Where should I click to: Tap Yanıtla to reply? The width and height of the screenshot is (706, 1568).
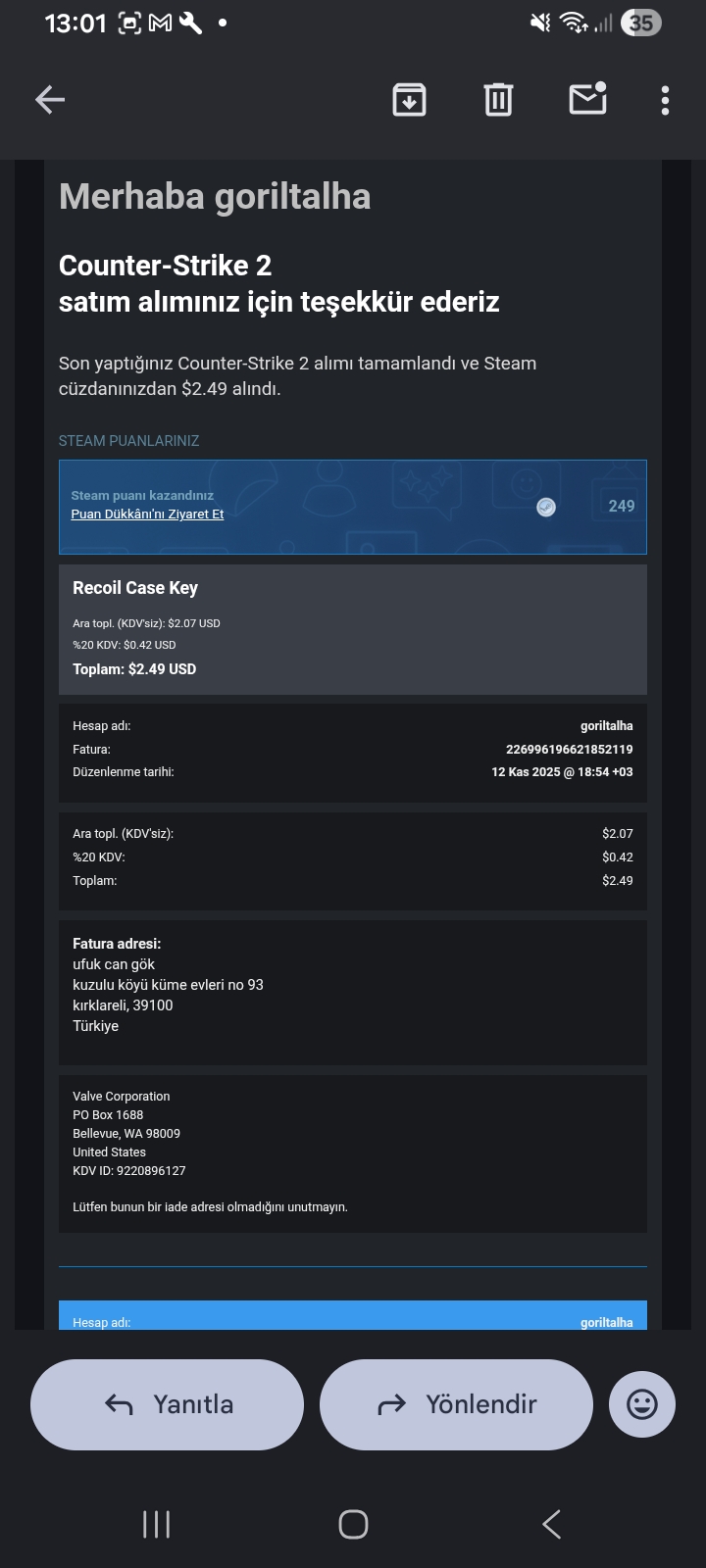pyautogui.click(x=168, y=1404)
